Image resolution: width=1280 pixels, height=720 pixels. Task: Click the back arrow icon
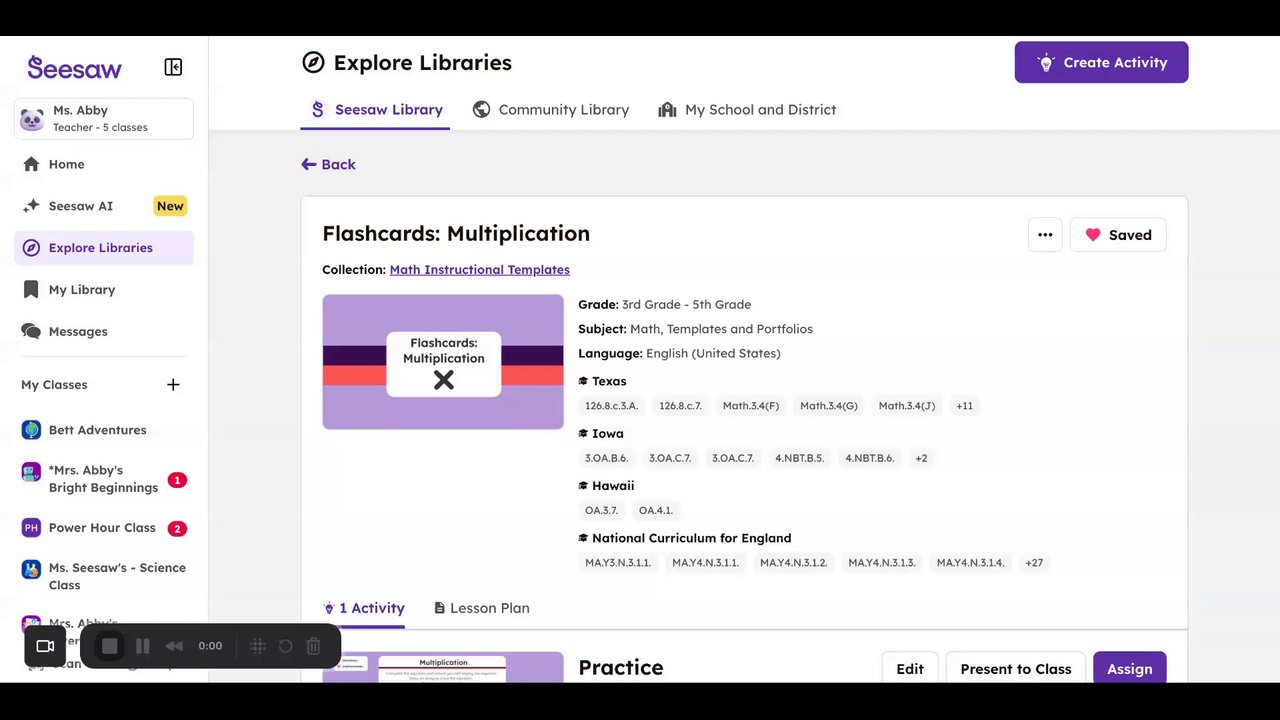pyautogui.click(x=309, y=164)
